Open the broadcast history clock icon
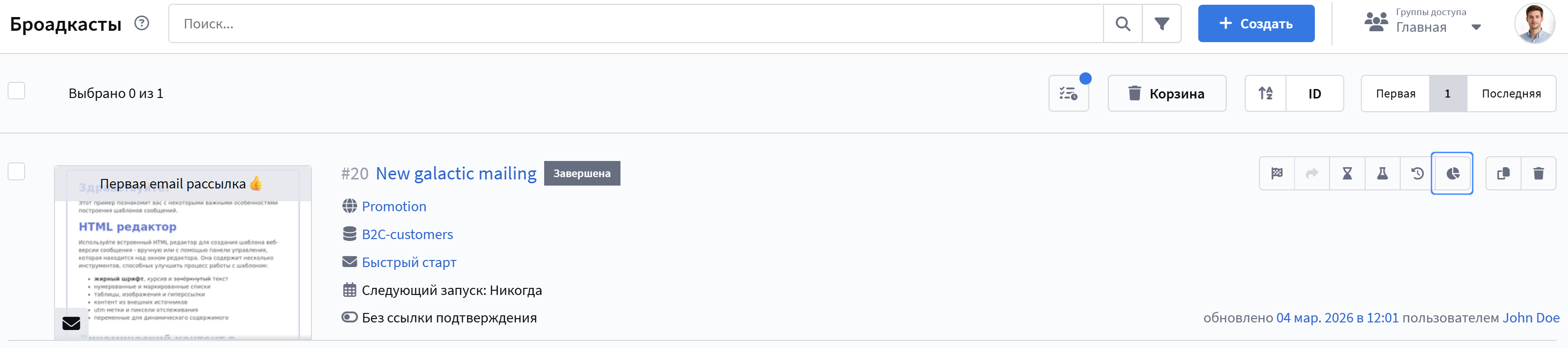This screenshot has height=348, width=1568. pyautogui.click(x=1417, y=173)
